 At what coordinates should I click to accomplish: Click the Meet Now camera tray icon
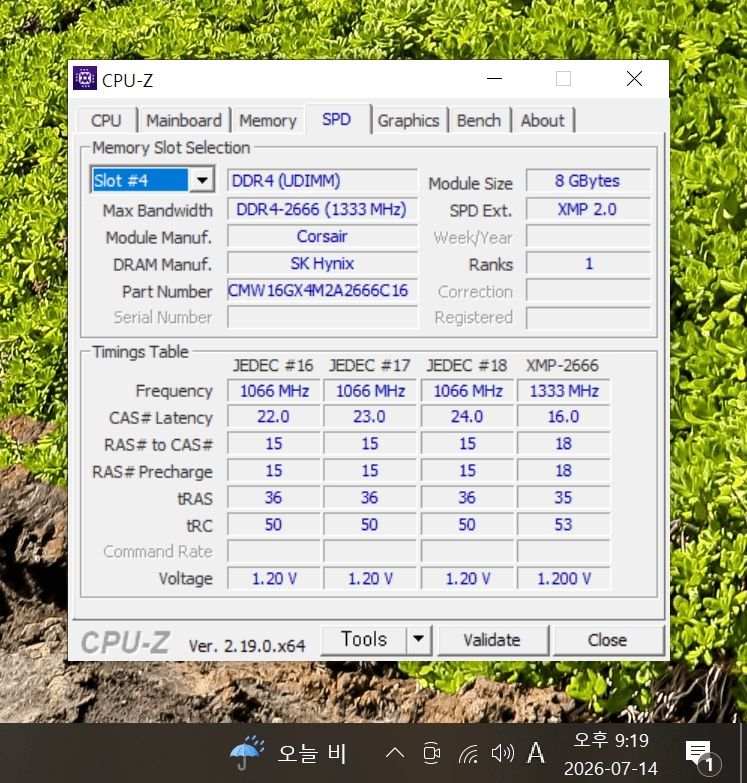click(x=431, y=753)
